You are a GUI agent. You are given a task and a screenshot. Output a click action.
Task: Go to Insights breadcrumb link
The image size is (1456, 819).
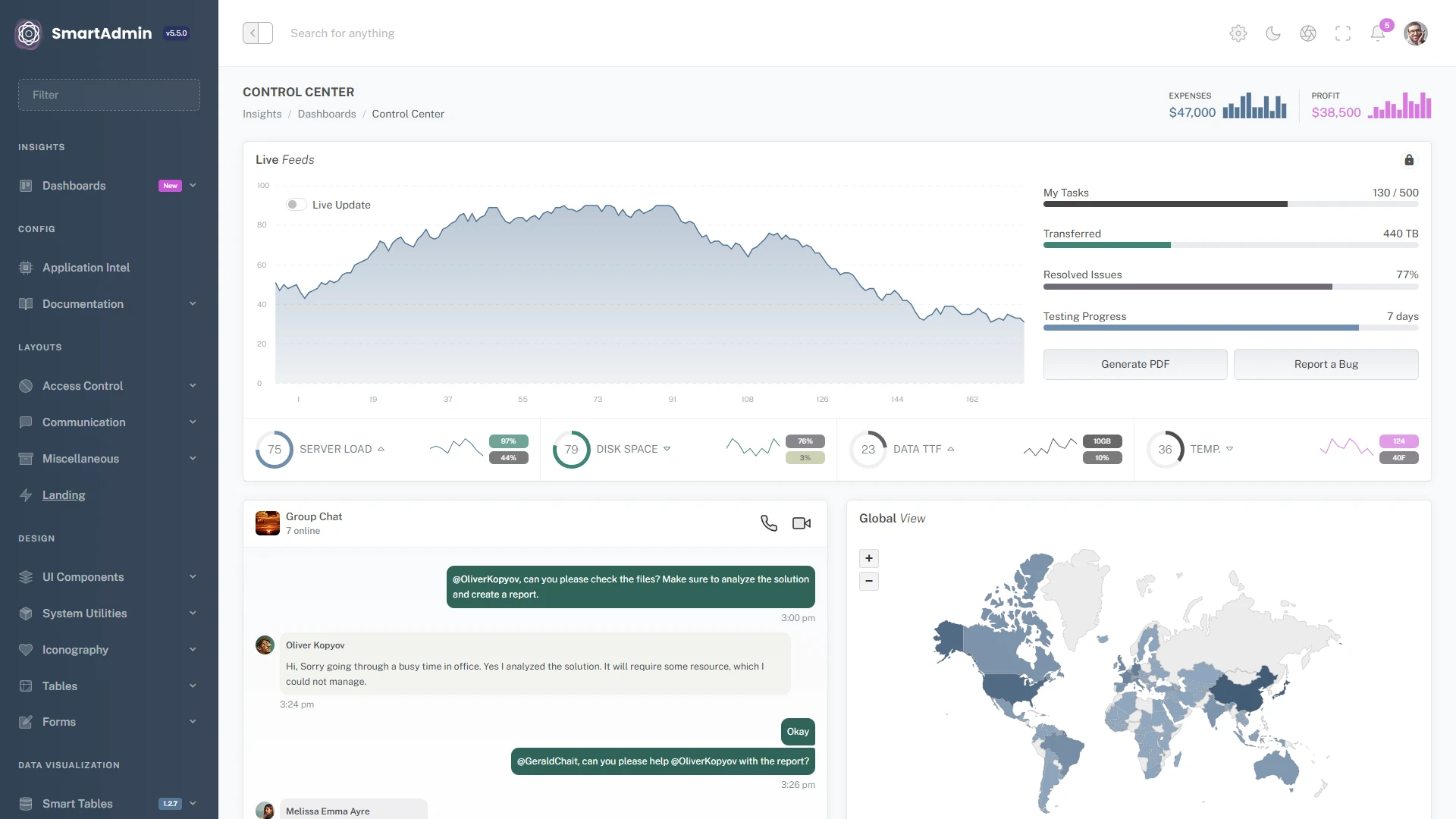[262, 115]
